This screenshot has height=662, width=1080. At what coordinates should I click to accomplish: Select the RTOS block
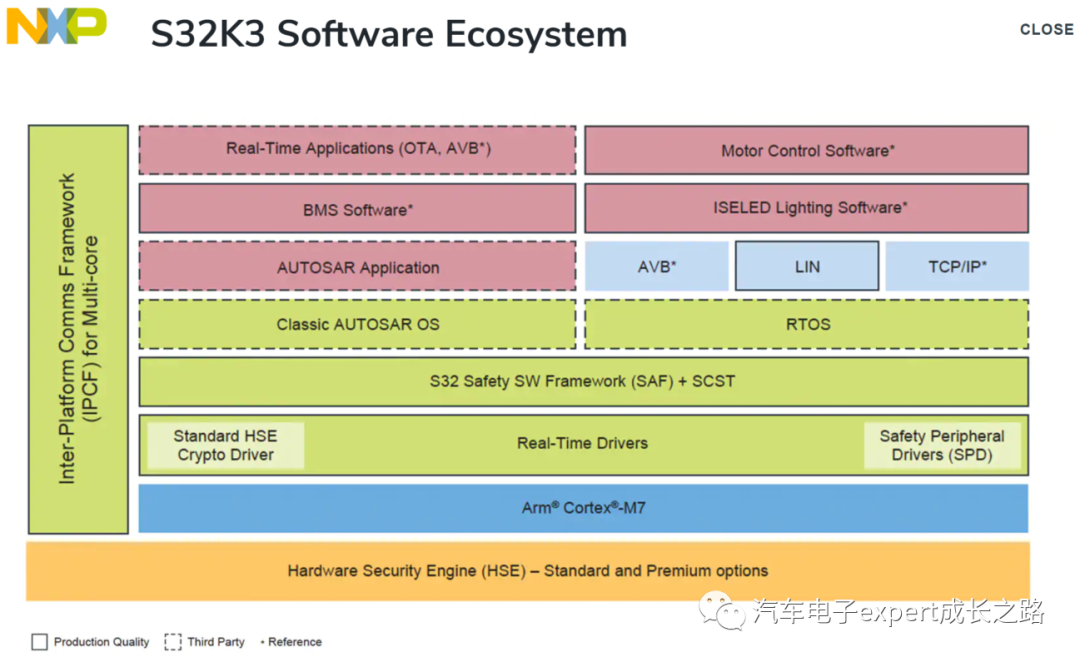tap(807, 324)
